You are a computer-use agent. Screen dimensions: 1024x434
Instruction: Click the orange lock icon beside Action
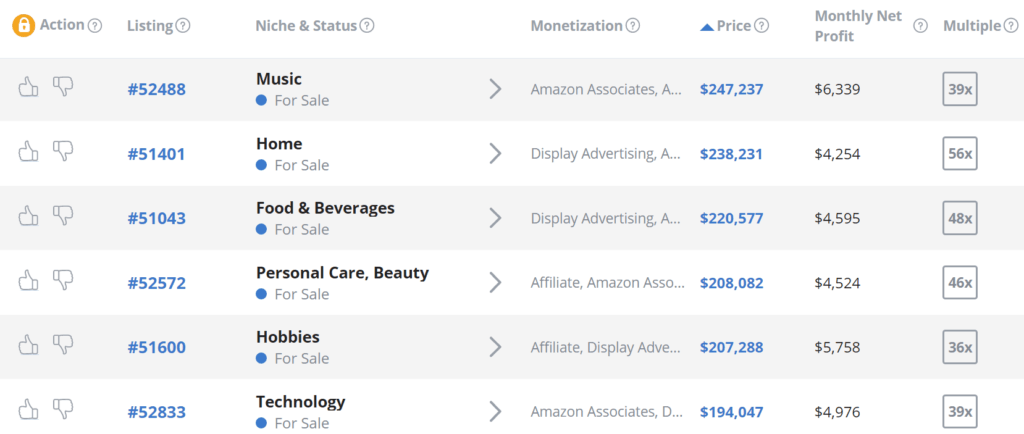tap(24, 26)
